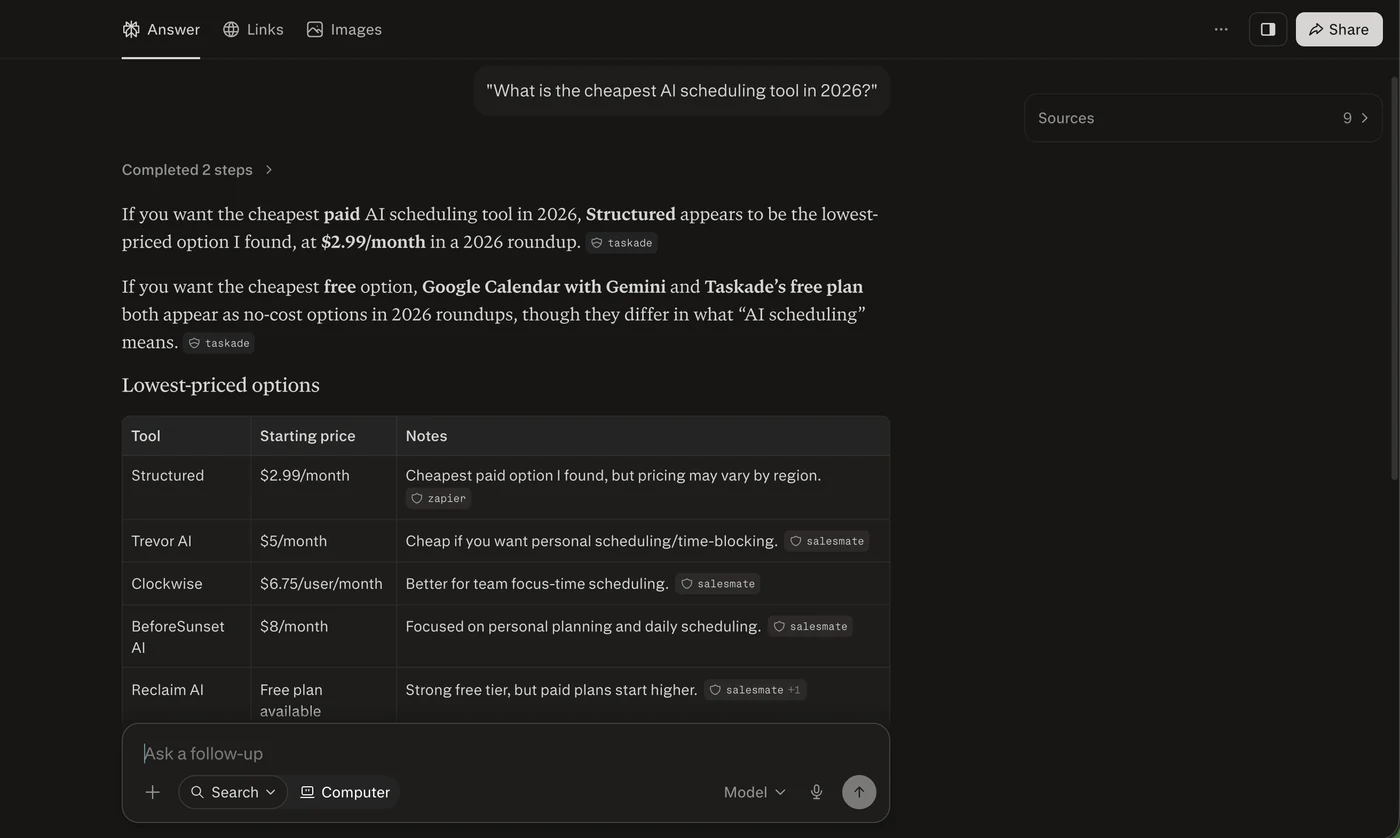Click the globe icon on Links tab
1400x838 pixels.
click(x=231, y=29)
